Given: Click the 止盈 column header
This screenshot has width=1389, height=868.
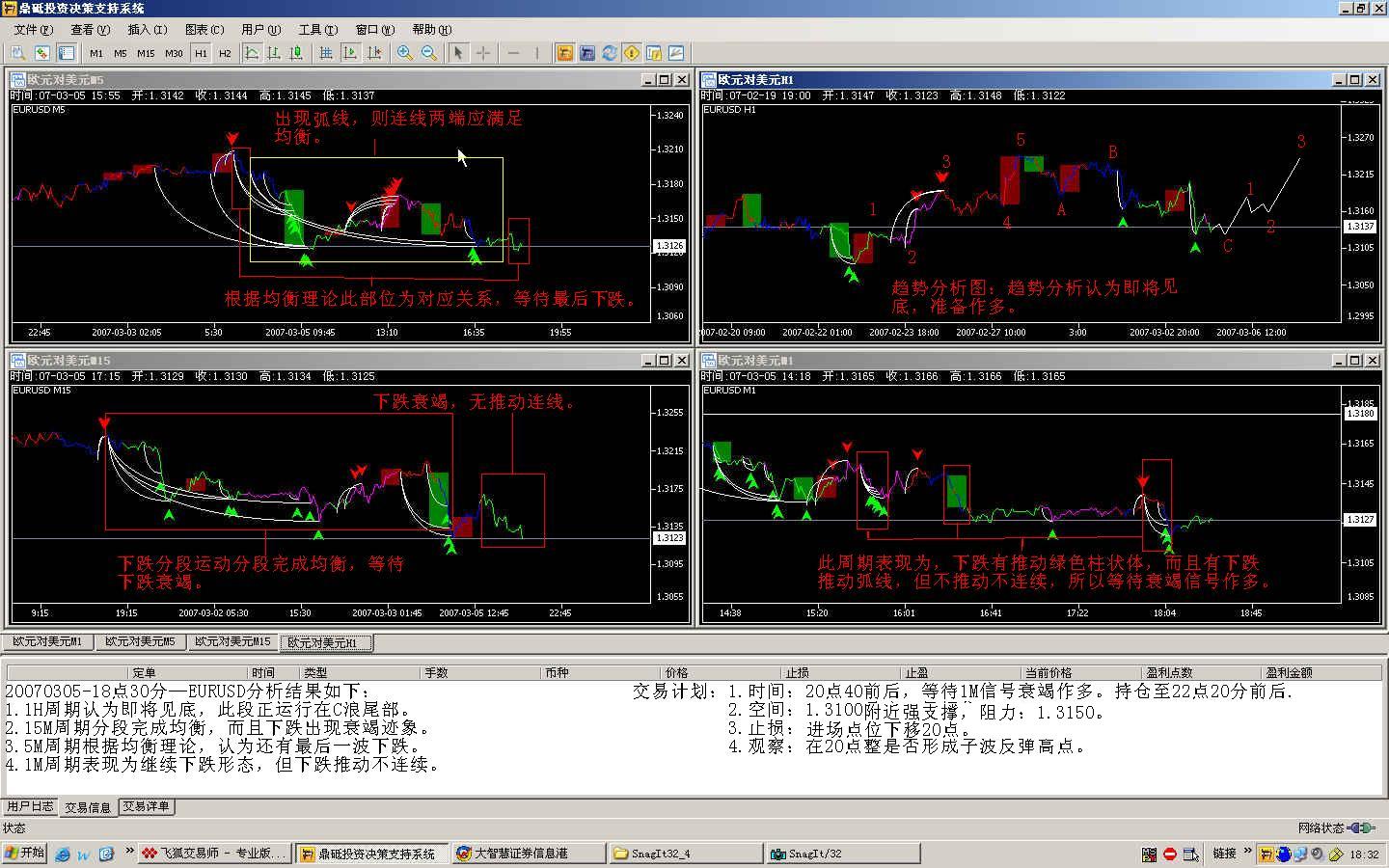Looking at the screenshot, I should 962,672.
